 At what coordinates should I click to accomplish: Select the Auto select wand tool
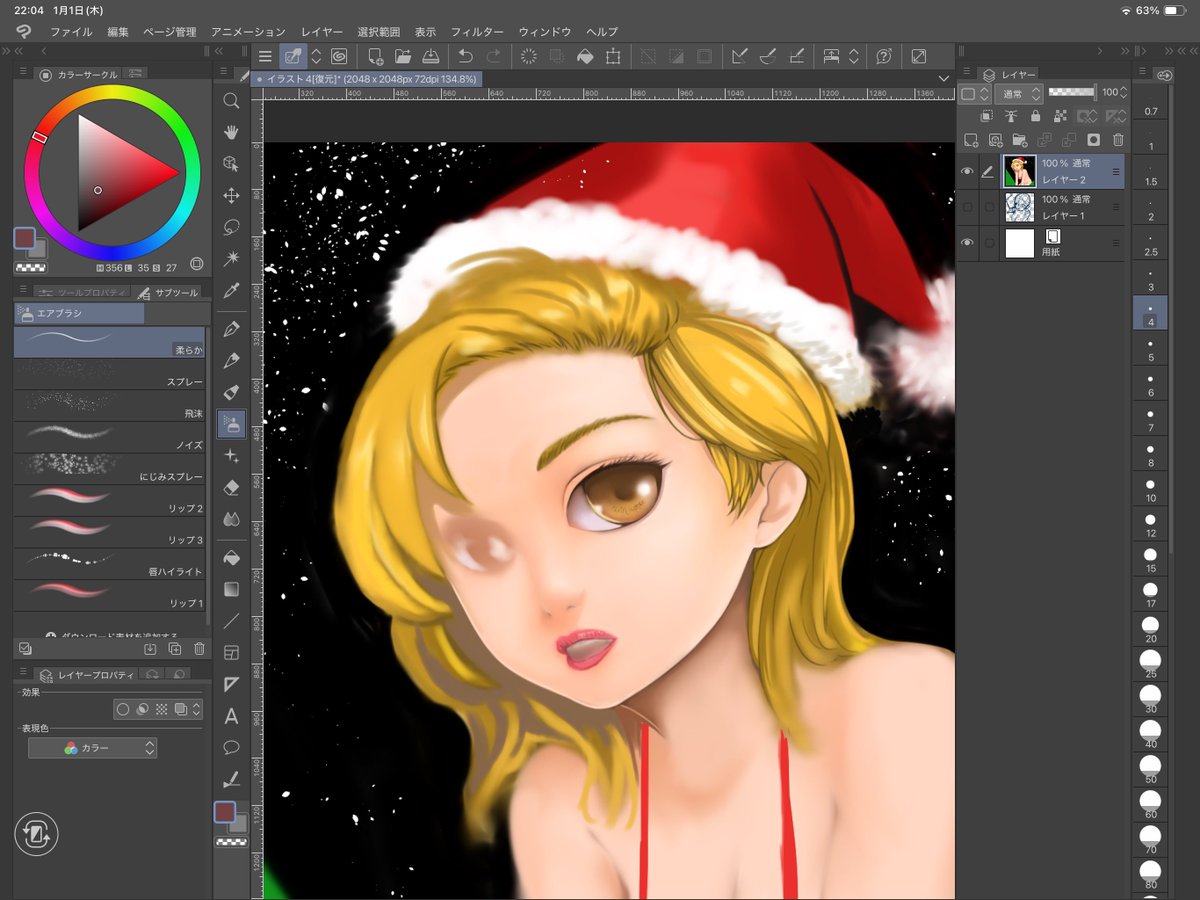click(x=231, y=258)
